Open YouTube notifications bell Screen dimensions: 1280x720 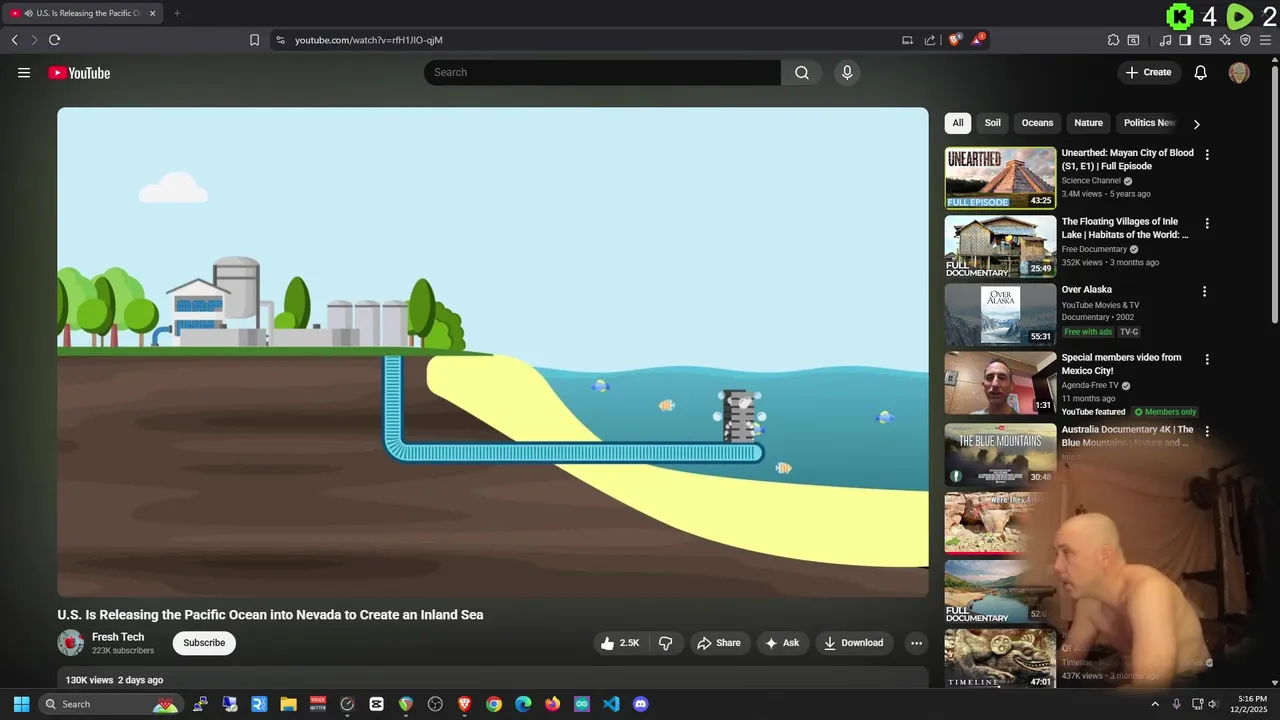click(x=1201, y=72)
